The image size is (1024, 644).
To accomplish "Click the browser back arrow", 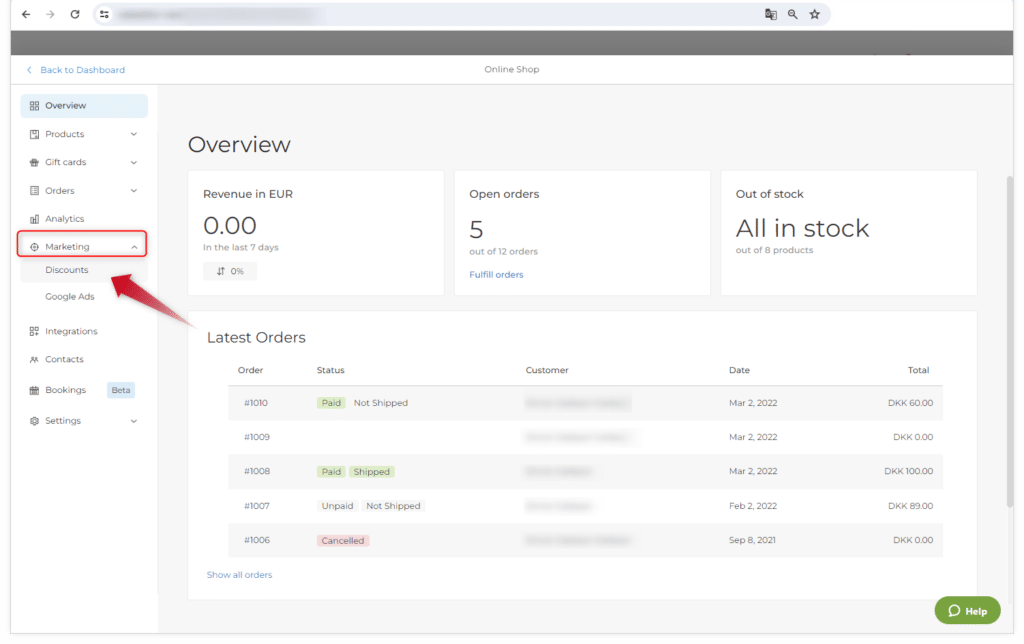I will [x=26, y=14].
